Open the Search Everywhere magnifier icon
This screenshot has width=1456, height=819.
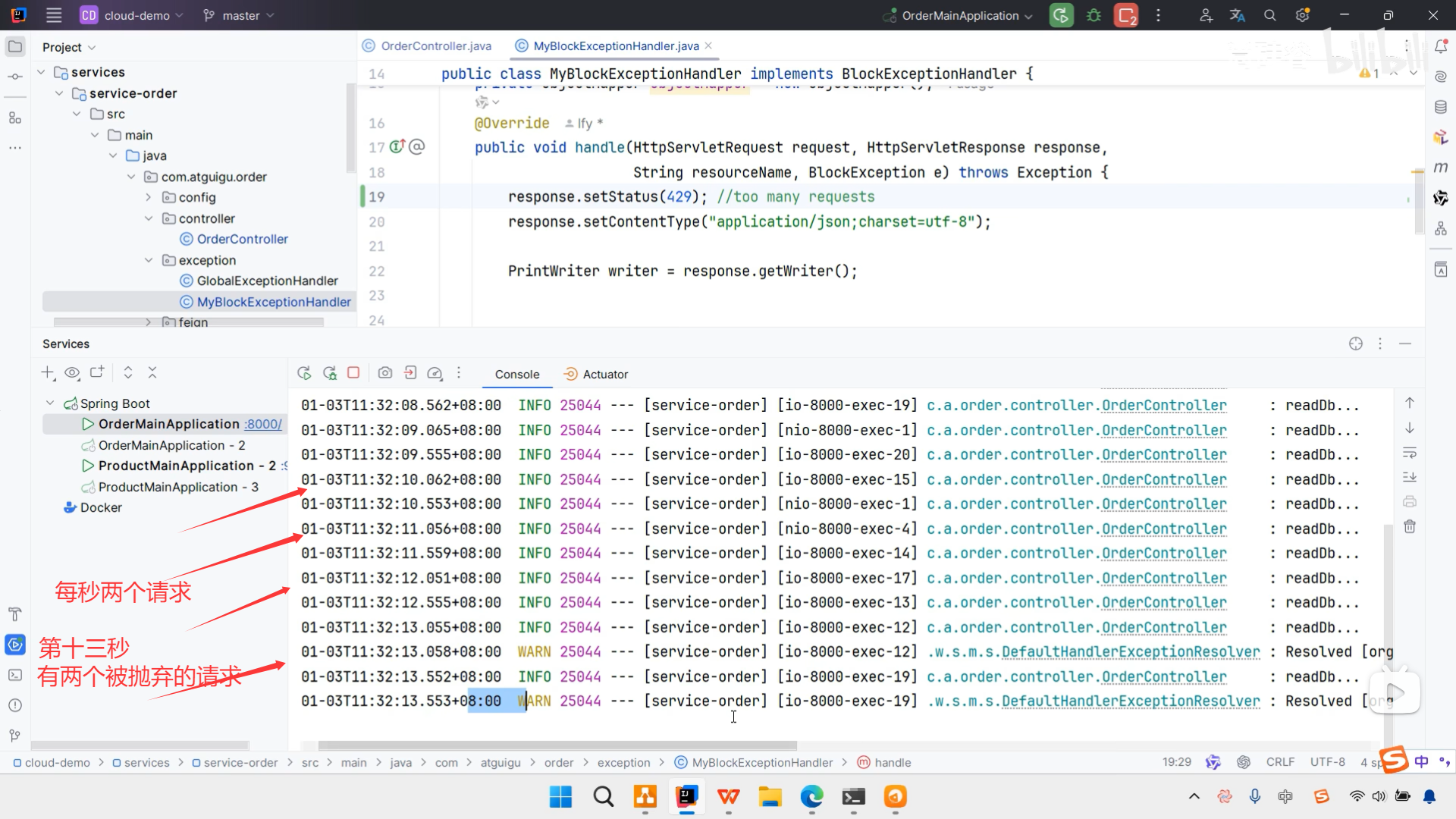coord(1270,15)
